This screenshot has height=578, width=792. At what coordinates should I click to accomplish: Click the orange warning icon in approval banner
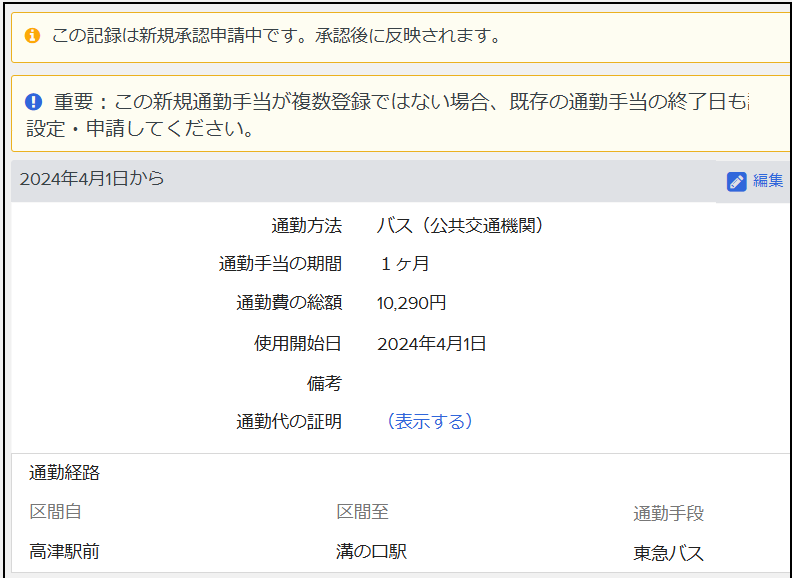(32, 36)
